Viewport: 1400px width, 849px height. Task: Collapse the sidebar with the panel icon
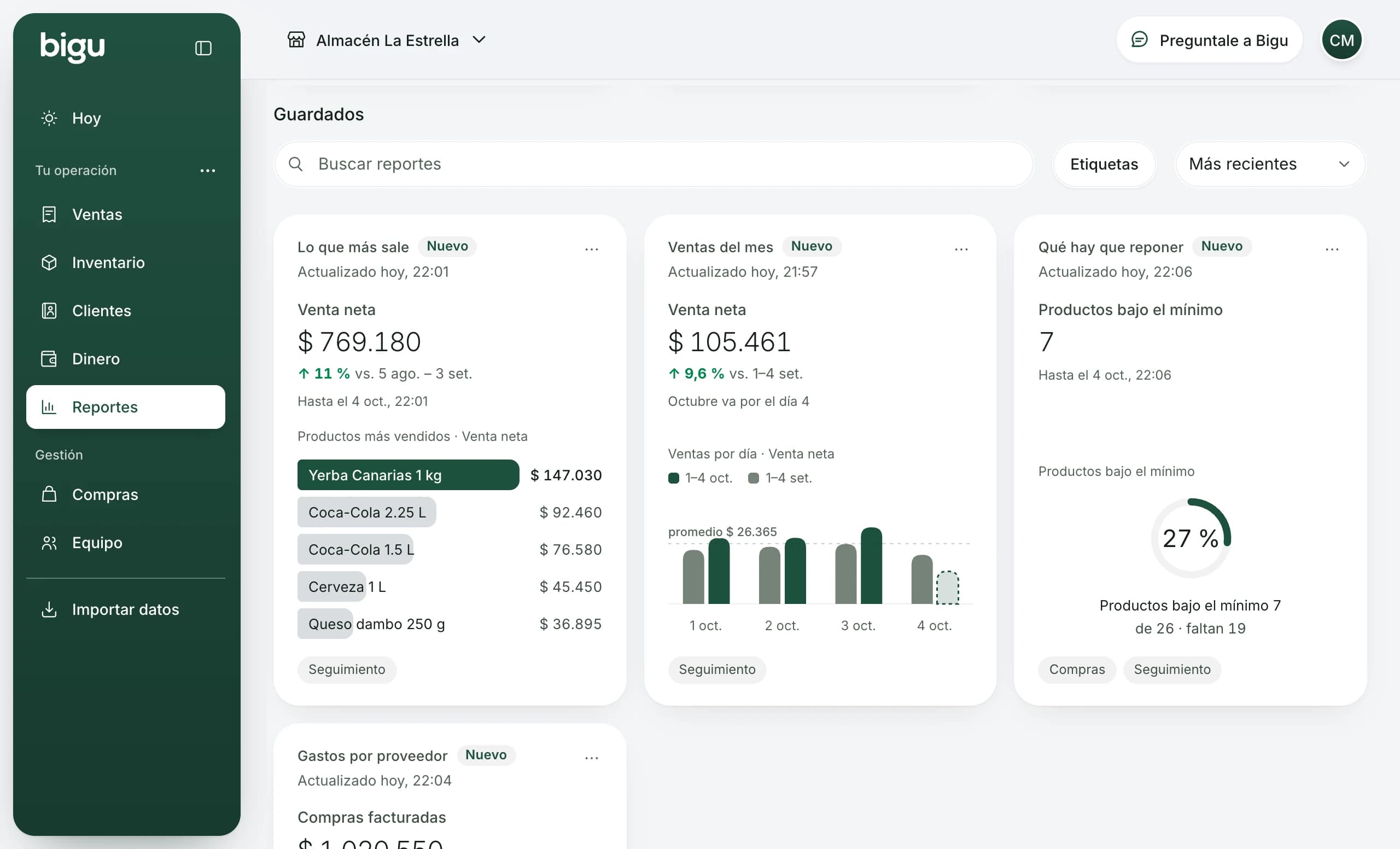[203, 48]
